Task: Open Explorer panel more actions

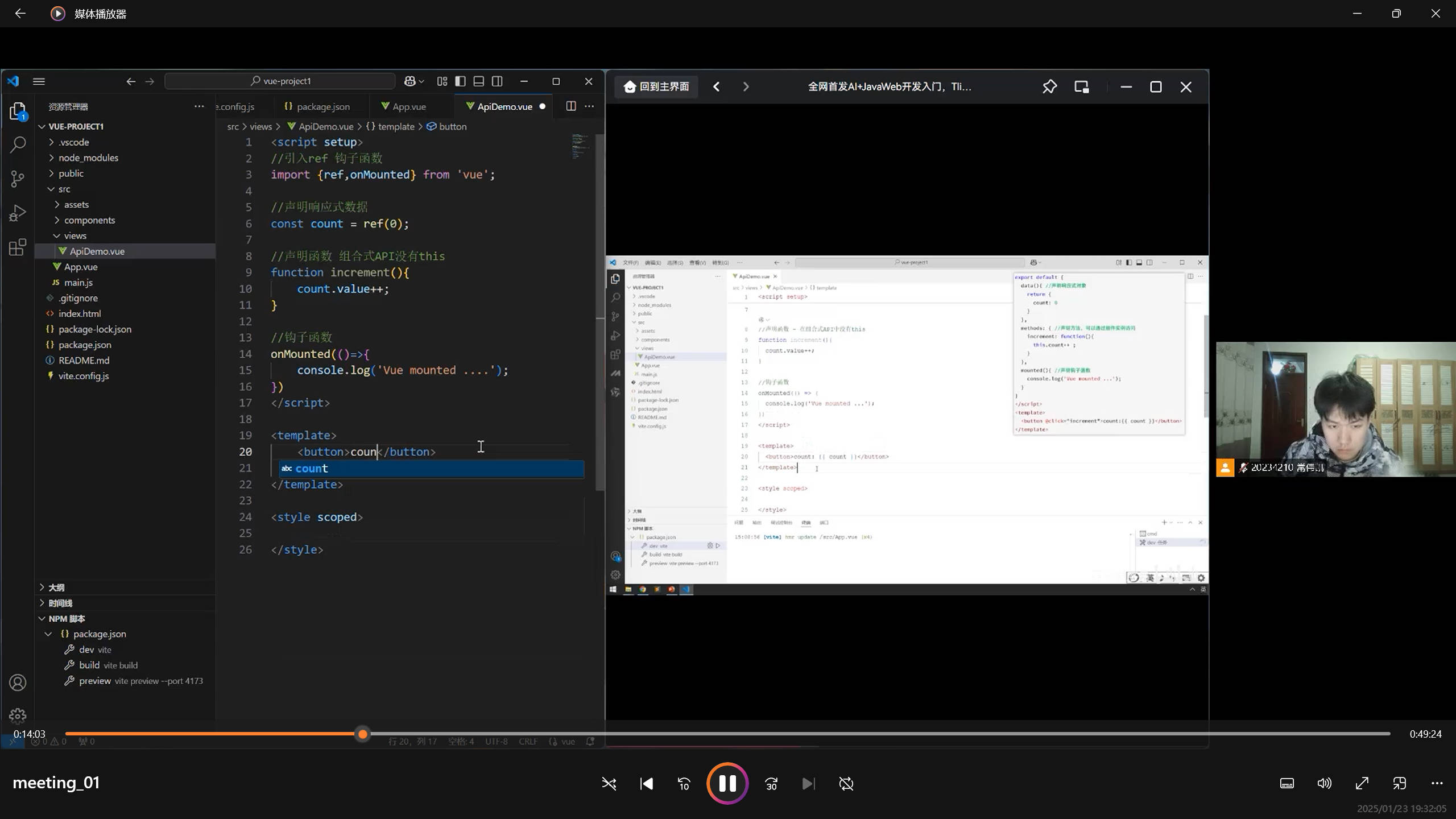Action: tap(199, 106)
